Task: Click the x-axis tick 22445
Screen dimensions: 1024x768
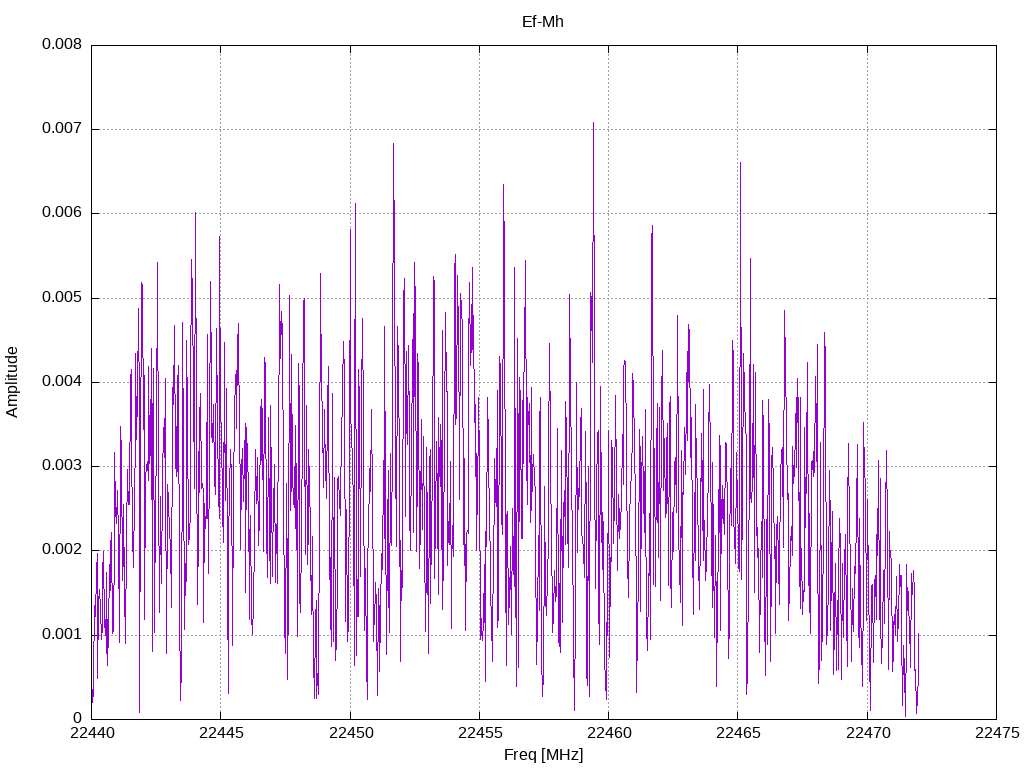Action: click(x=221, y=734)
